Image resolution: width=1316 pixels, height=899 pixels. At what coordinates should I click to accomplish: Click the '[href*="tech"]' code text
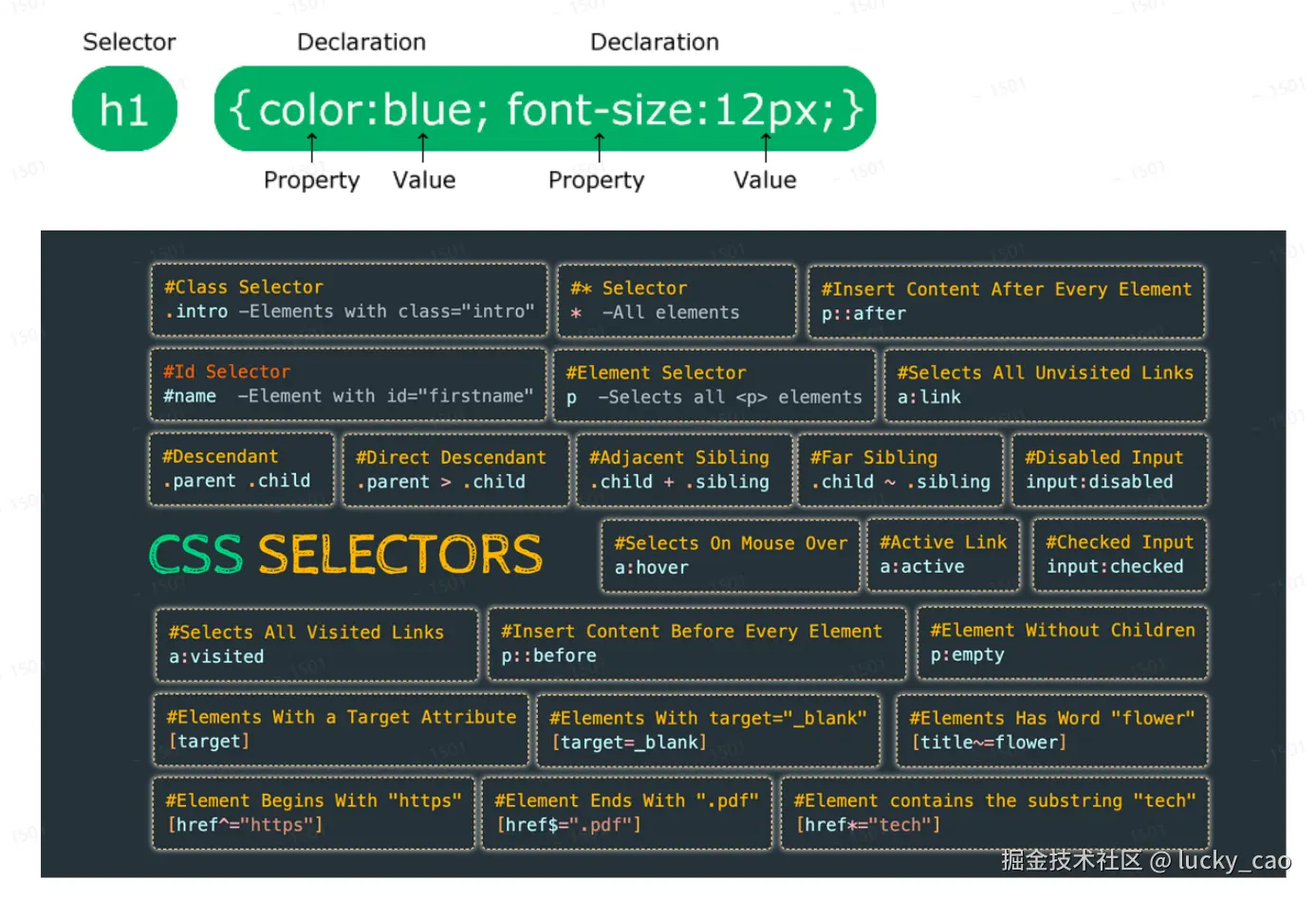pos(867,825)
